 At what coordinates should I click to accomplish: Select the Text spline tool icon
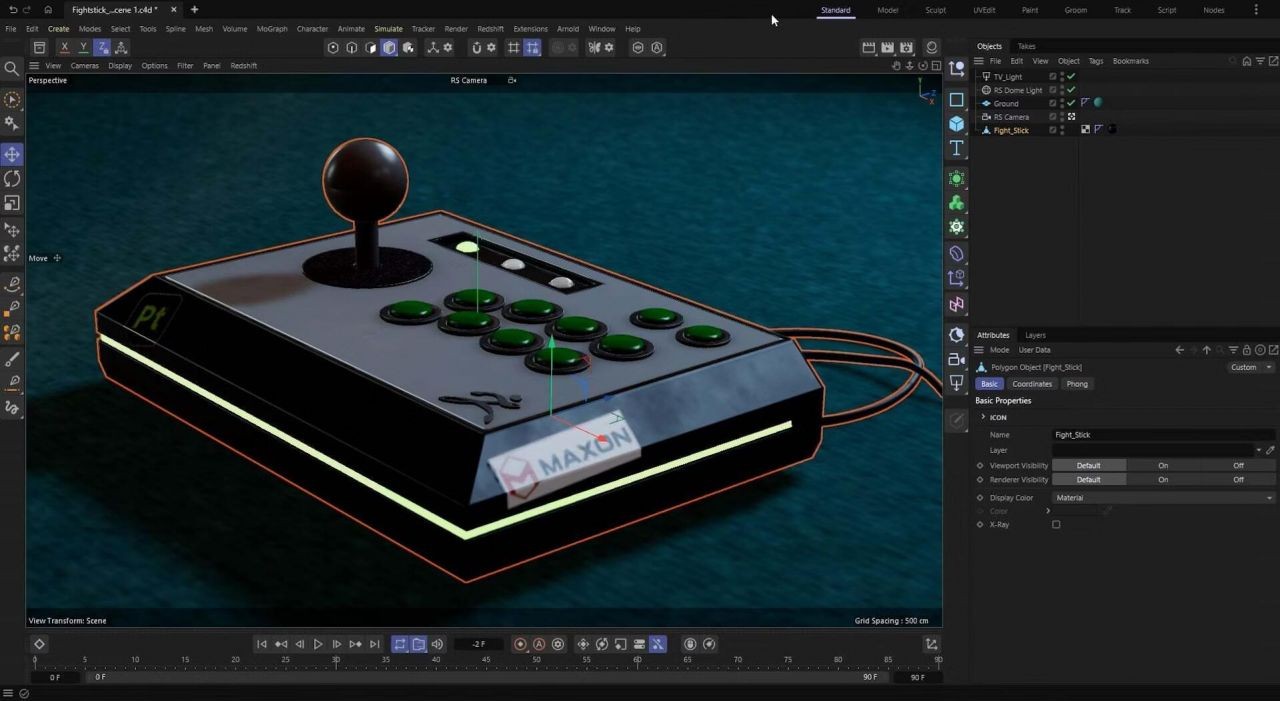pyautogui.click(x=957, y=148)
